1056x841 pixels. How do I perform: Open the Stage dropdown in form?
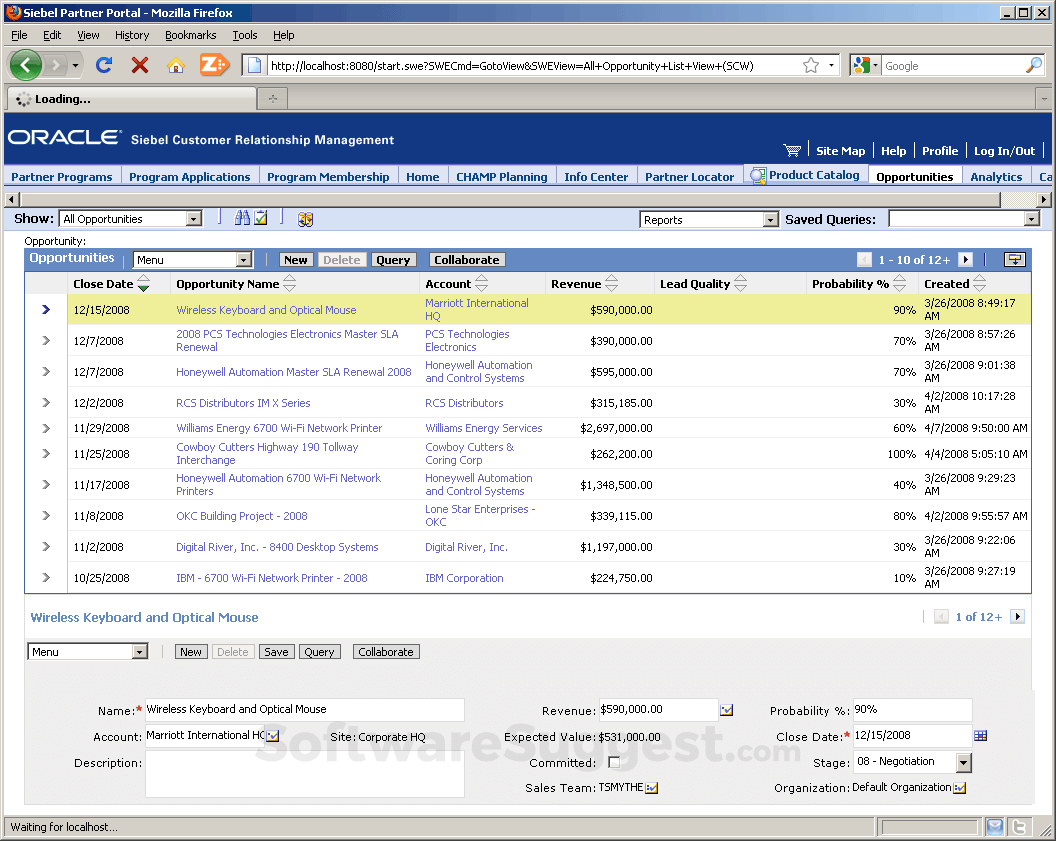pos(963,763)
